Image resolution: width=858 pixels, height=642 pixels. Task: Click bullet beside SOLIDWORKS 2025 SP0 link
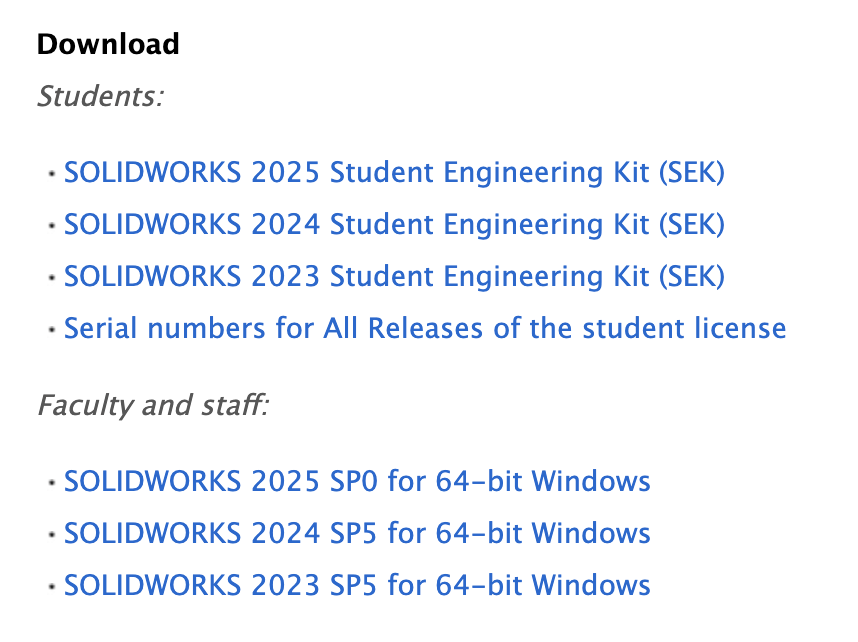[x=51, y=484]
